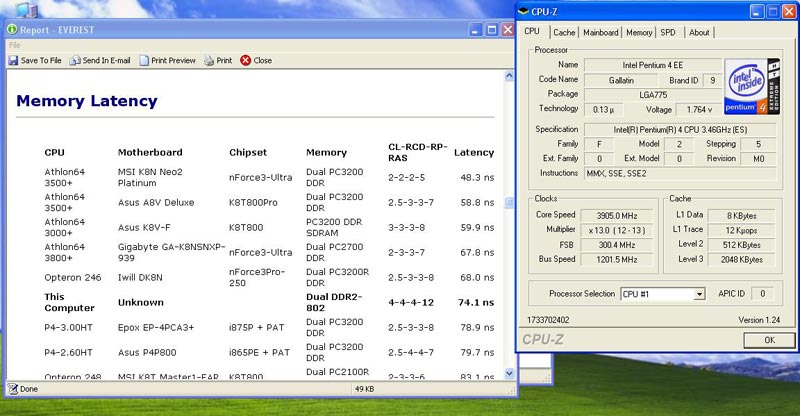The width and height of the screenshot is (800, 416).
Task: Expand the Processor Selection dropdown
Action: pyautogui.click(x=699, y=294)
